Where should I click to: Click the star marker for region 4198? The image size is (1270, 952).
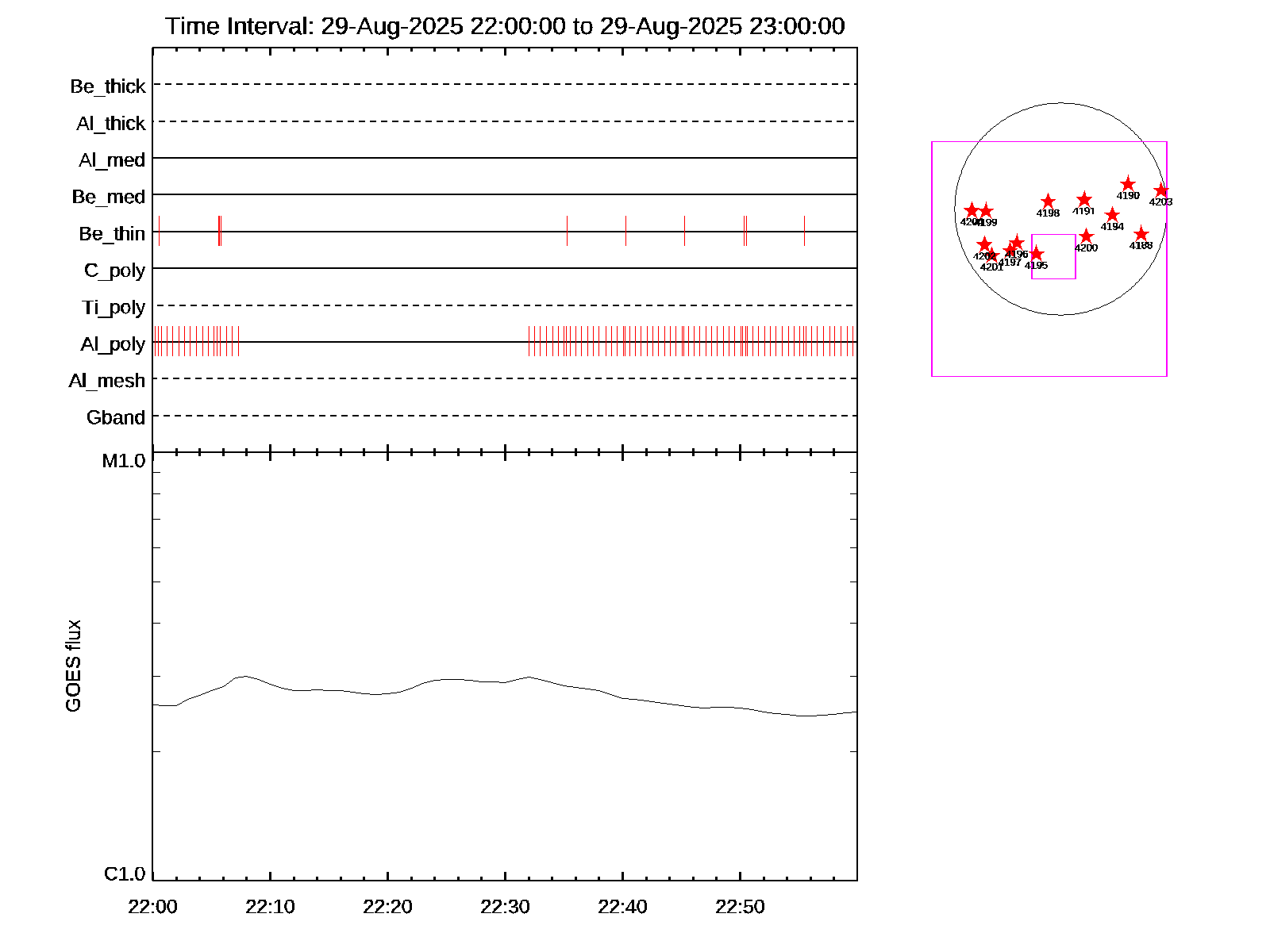[x=1048, y=202]
